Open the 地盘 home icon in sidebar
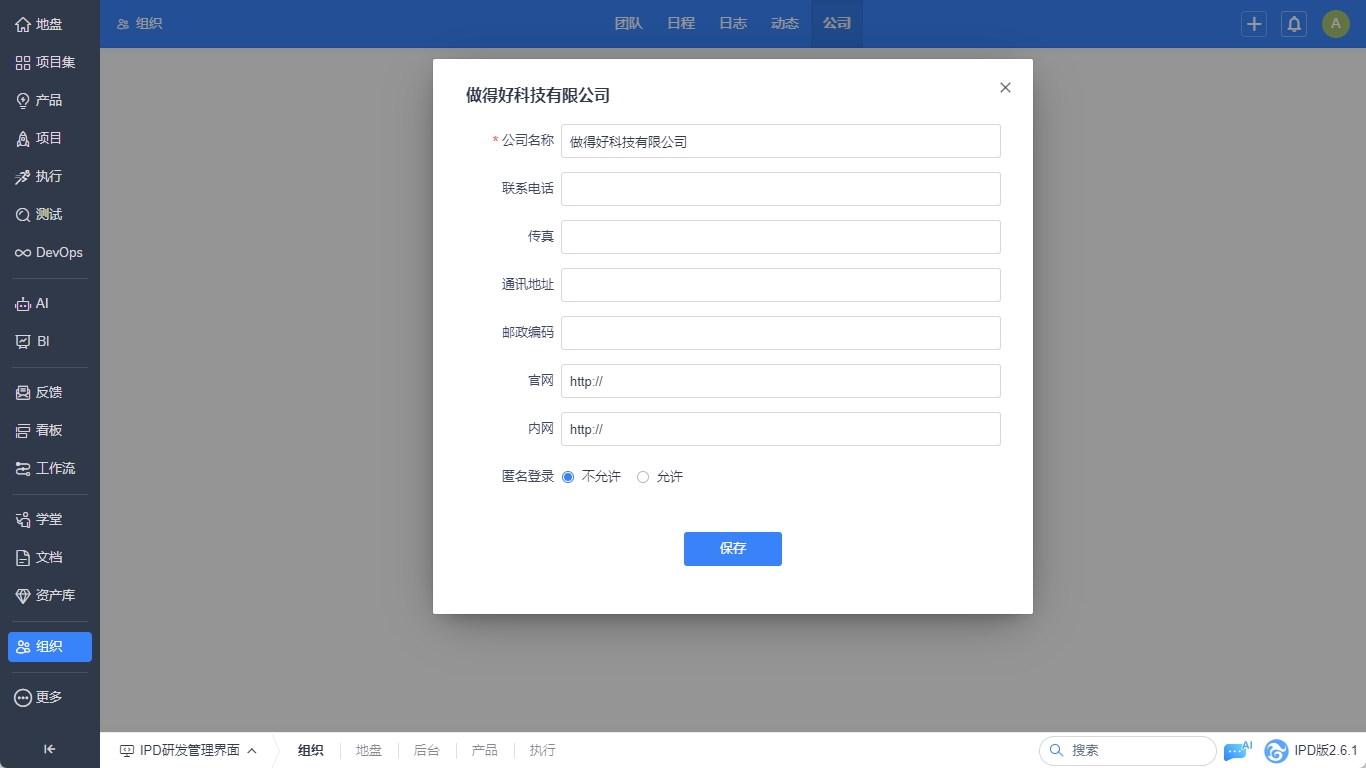 coord(23,24)
